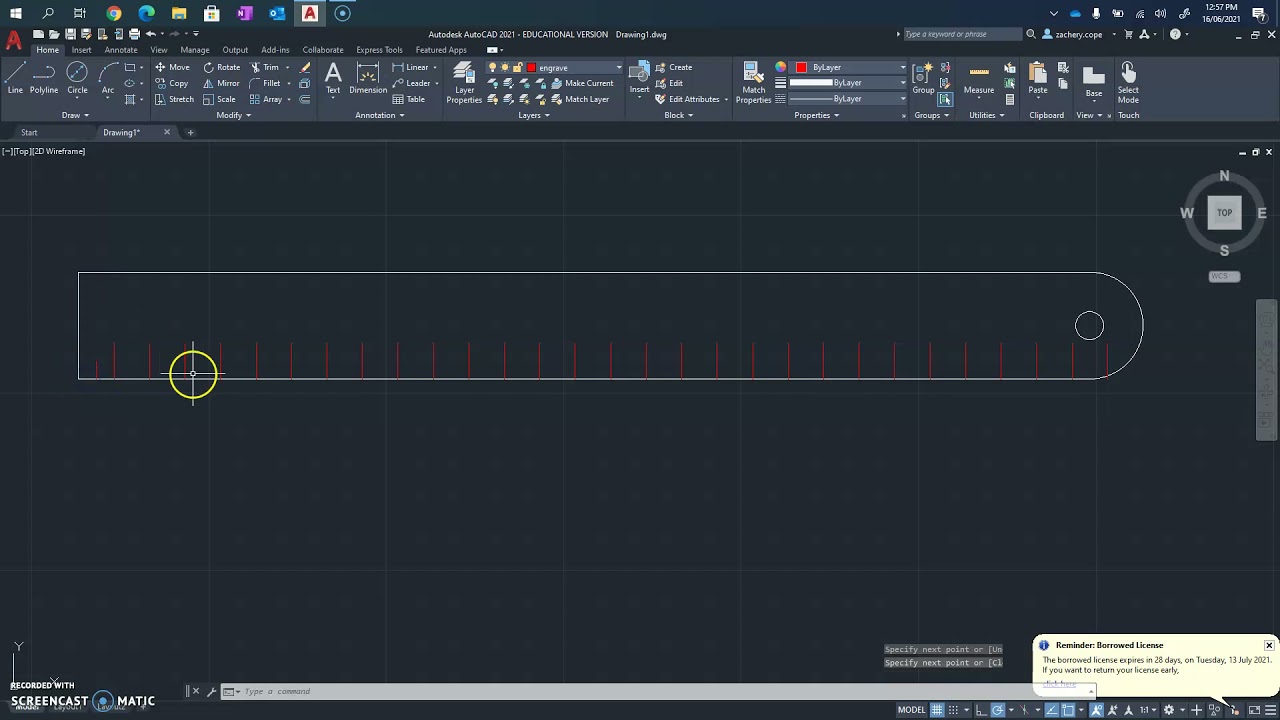Open the Express Tools tab

pyautogui.click(x=379, y=50)
